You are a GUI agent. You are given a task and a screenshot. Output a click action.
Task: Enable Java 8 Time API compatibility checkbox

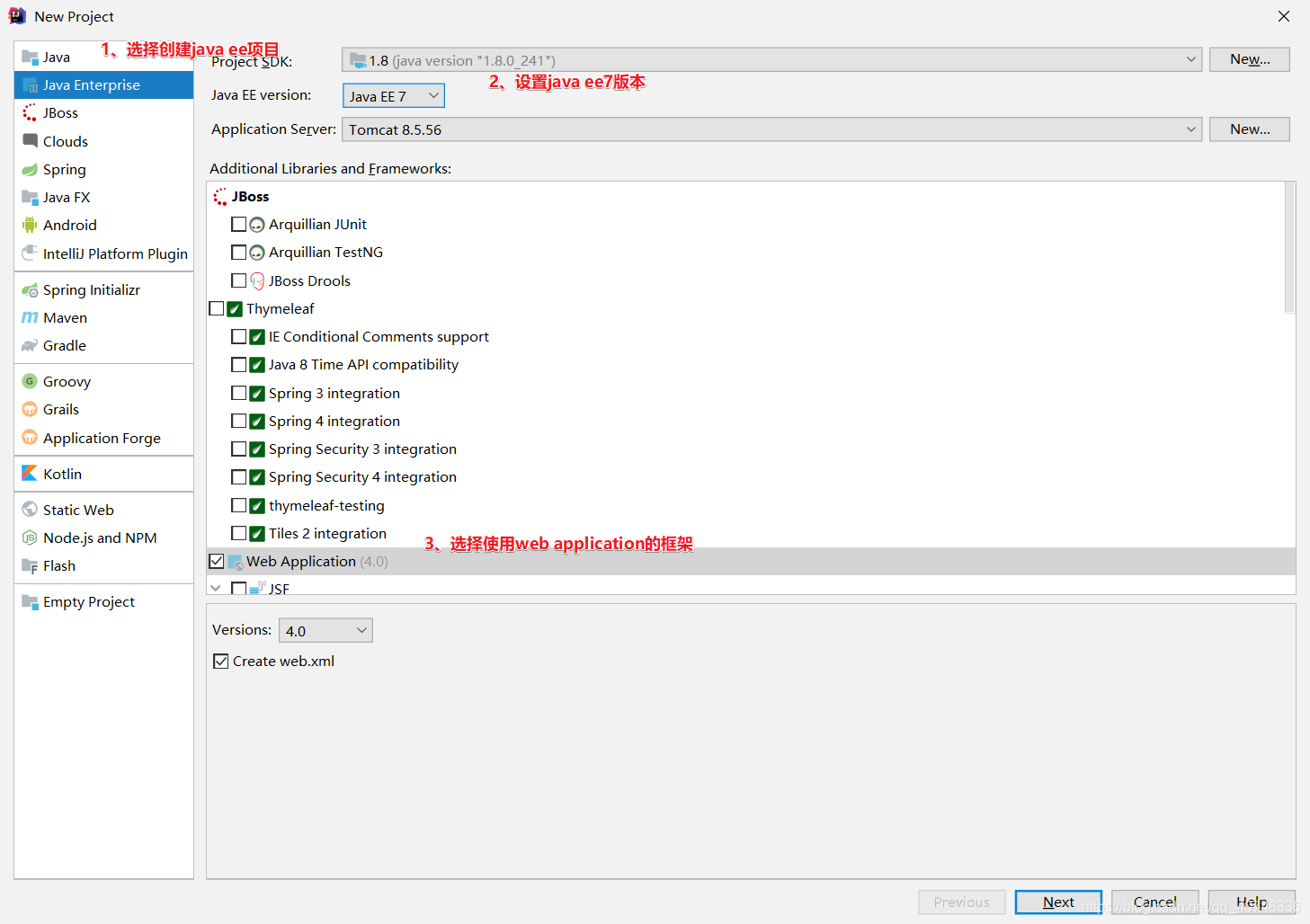click(x=238, y=365)
